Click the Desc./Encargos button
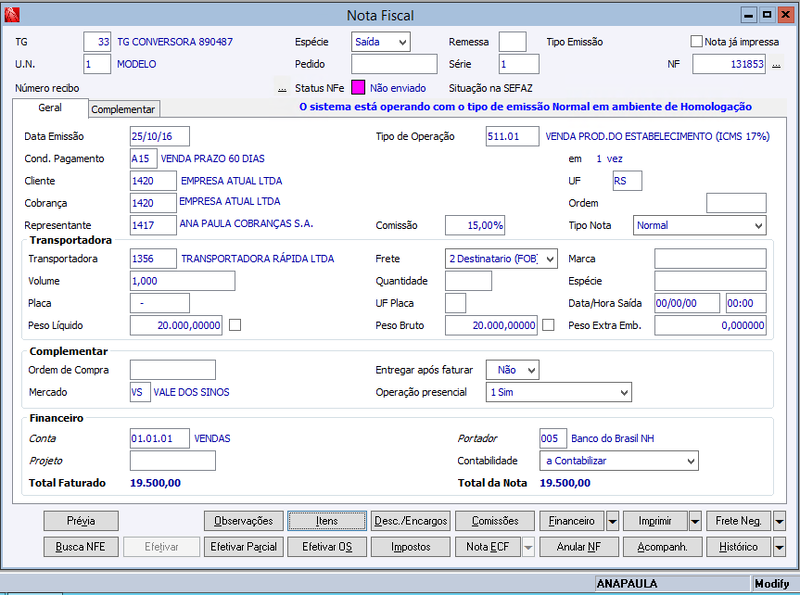Image resolution: width=800 pixels, height=595 pixels. [411, 521]
